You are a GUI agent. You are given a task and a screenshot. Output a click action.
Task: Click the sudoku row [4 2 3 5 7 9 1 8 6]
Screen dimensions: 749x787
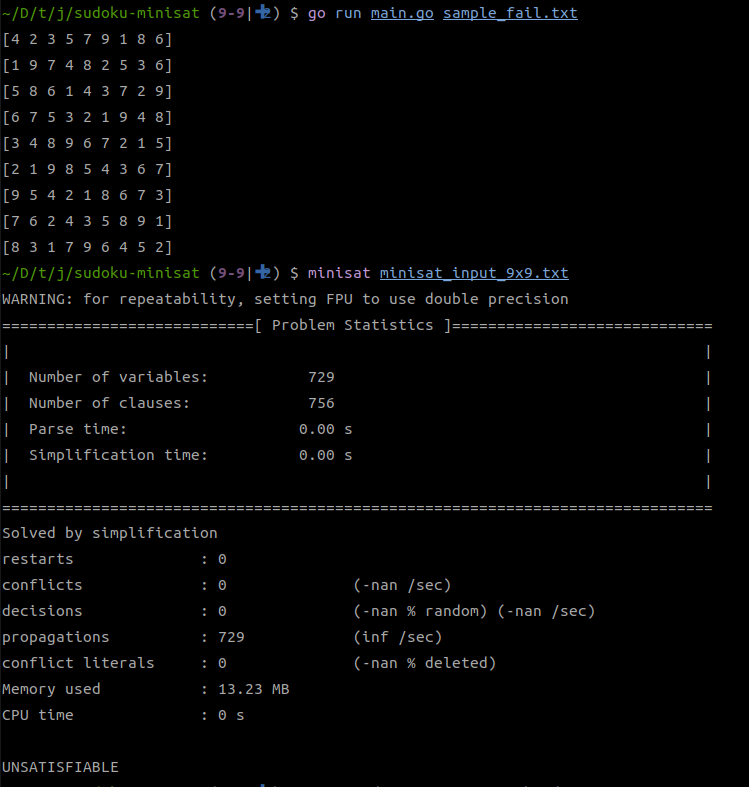87,39
